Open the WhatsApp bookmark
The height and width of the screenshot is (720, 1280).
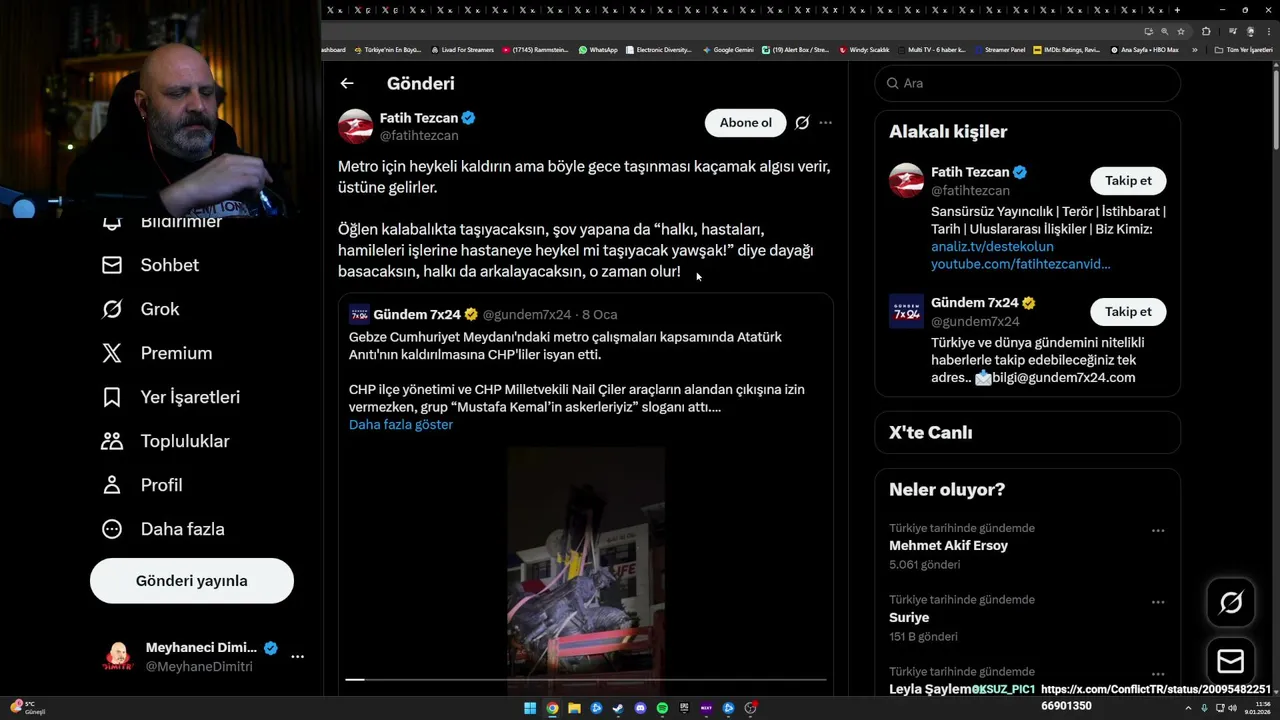pos(598,49)
